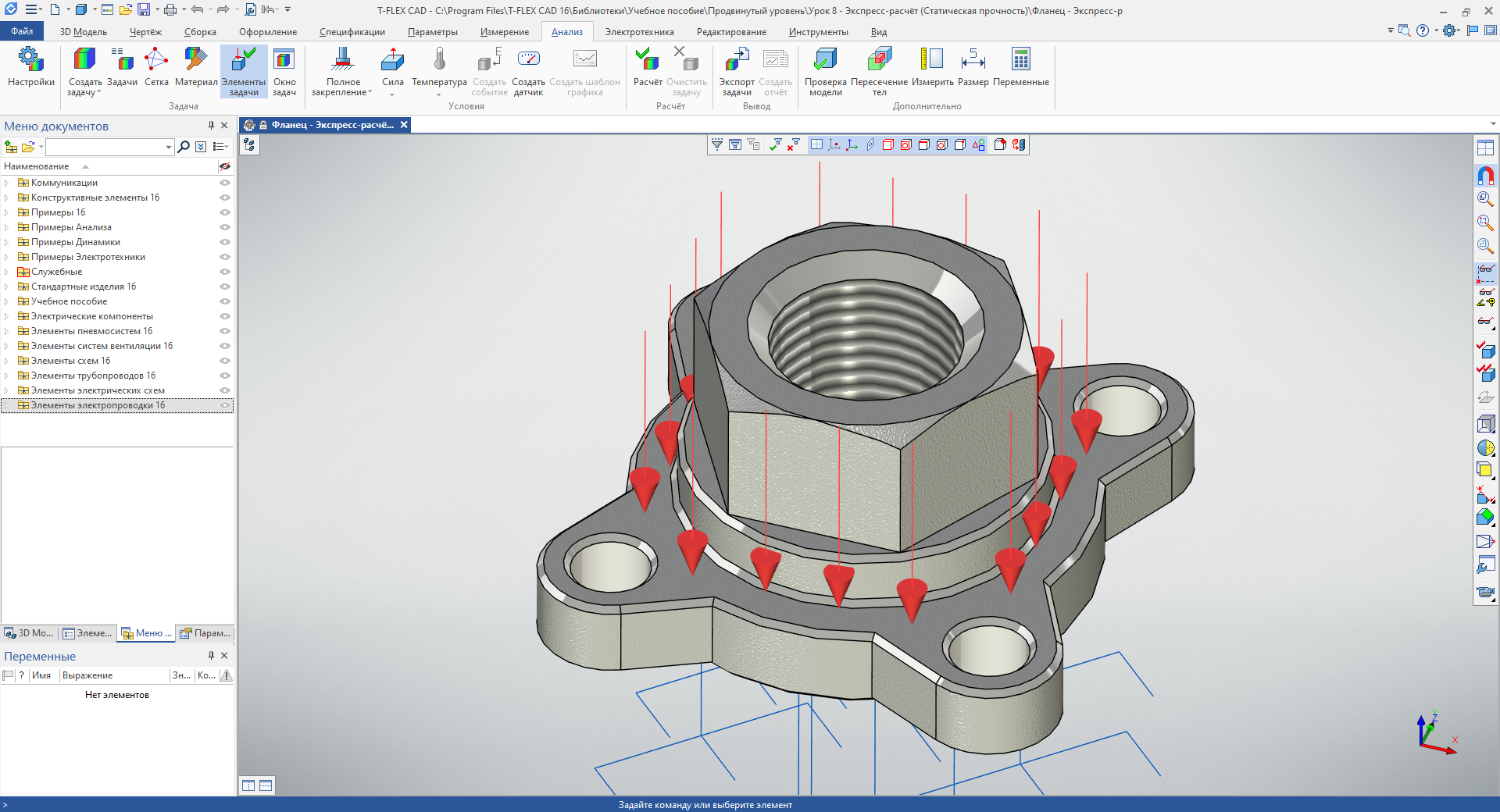Run the Расчёт calculation
This screenshot has height=812, width=1500.
click(647, 60)
